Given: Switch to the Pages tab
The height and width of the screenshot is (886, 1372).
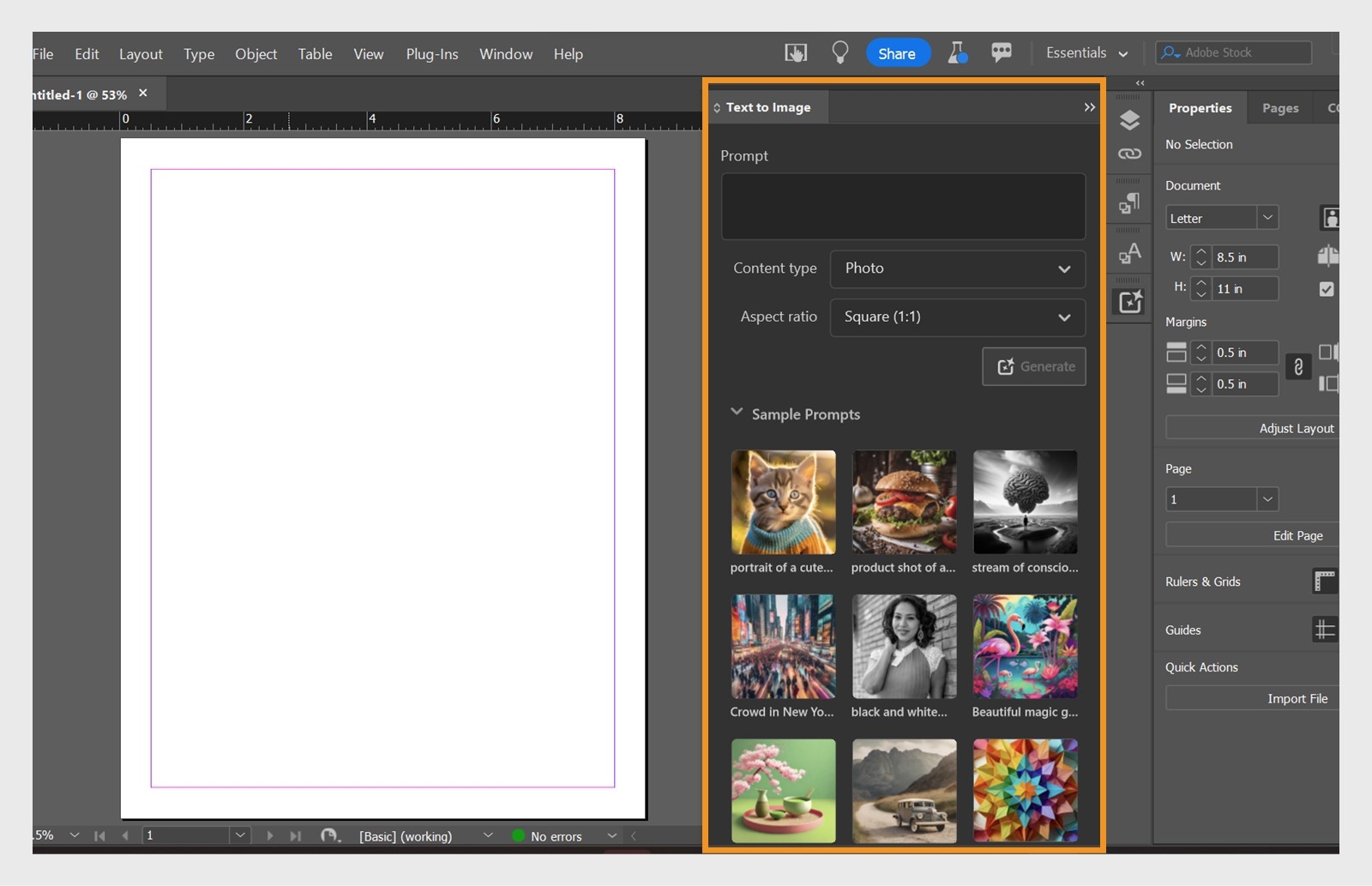Looking at the screenshot, I should 1279,108.
